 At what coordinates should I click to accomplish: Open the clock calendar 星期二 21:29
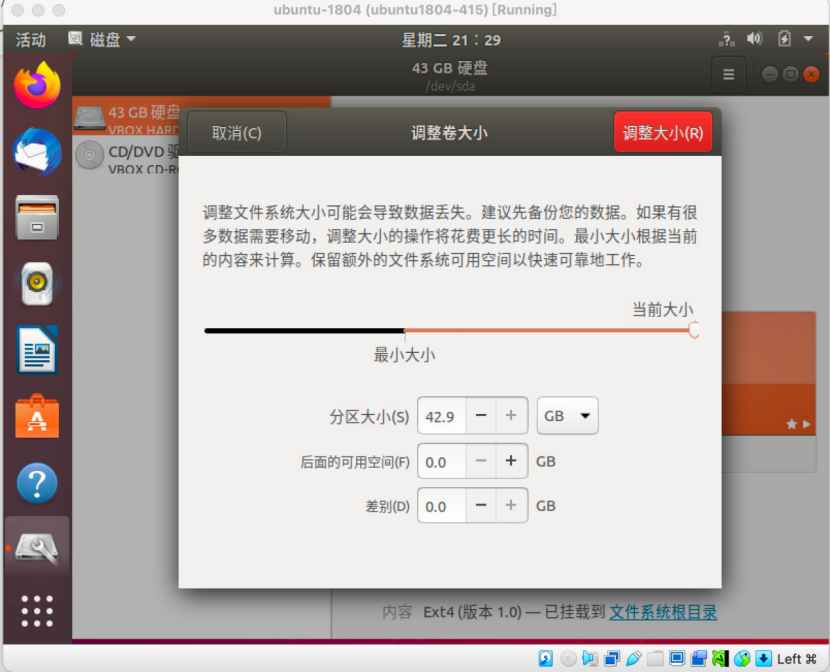(451, 40)
